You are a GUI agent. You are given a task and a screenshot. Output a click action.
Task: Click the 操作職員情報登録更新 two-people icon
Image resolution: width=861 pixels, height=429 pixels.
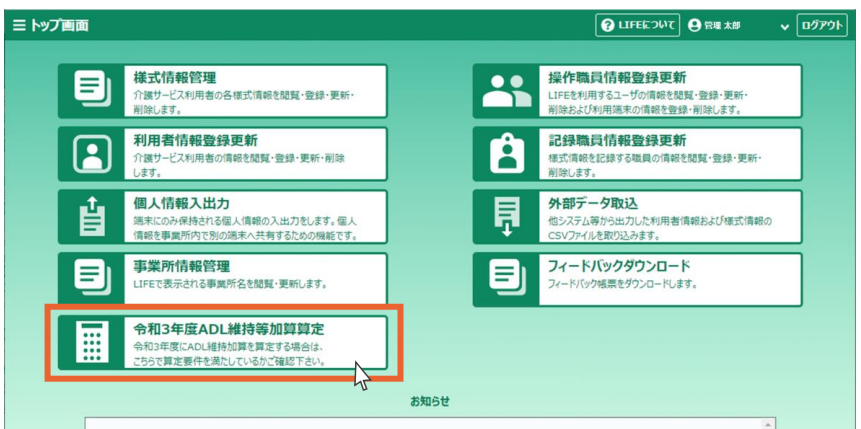[x=507, y=91]
